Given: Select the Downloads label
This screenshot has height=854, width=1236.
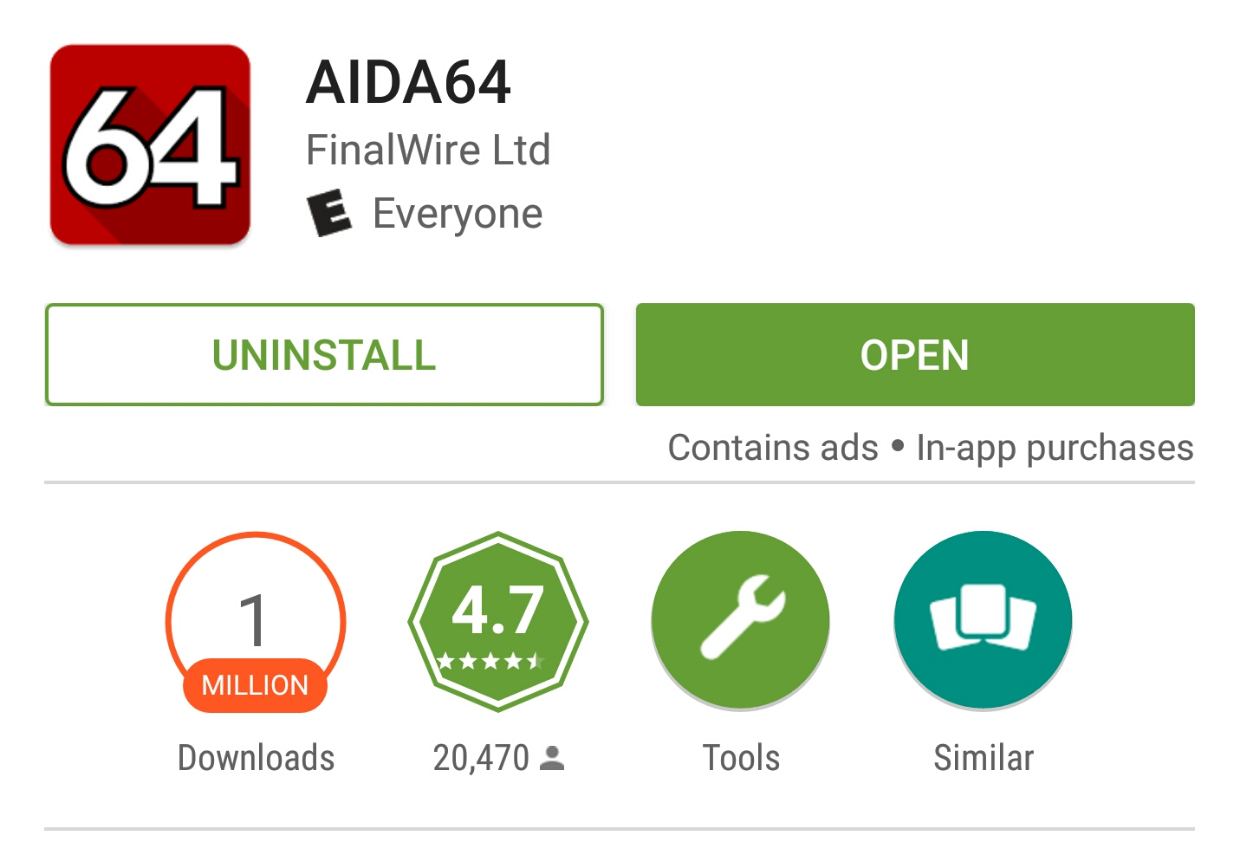Looking at the screenshot, I should [x=256, y=758].
